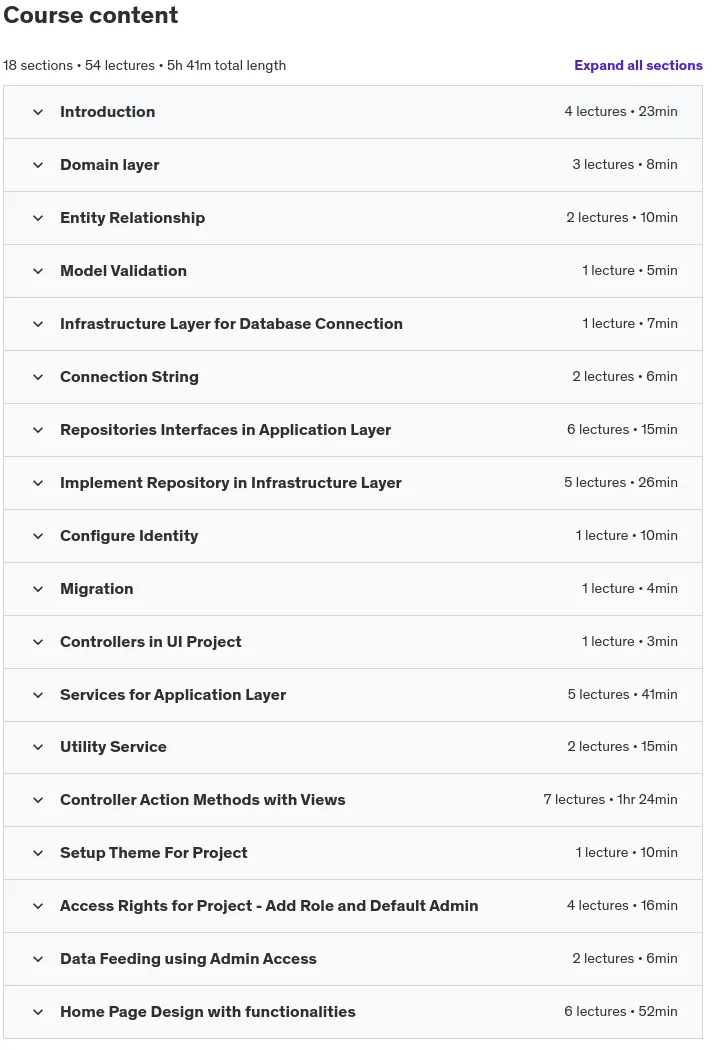The image size is (712, 1050).
Task: Expand the Configure Identity section
Action: tap(353, 536)
